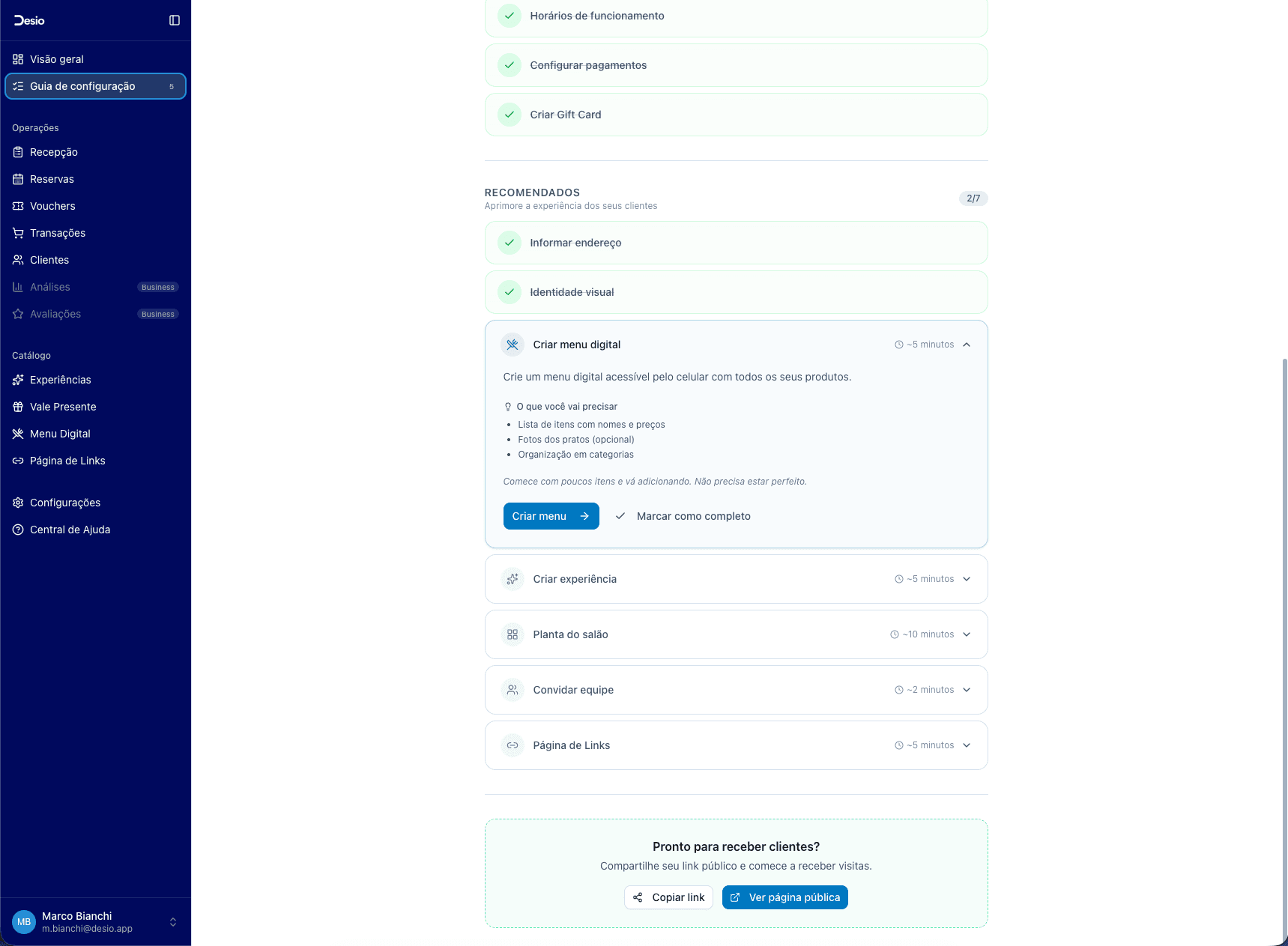Viewport: 1288px width, 946px height.
Task: Select the Recepção icon in sidebar
Action: (x=18, y=152)
